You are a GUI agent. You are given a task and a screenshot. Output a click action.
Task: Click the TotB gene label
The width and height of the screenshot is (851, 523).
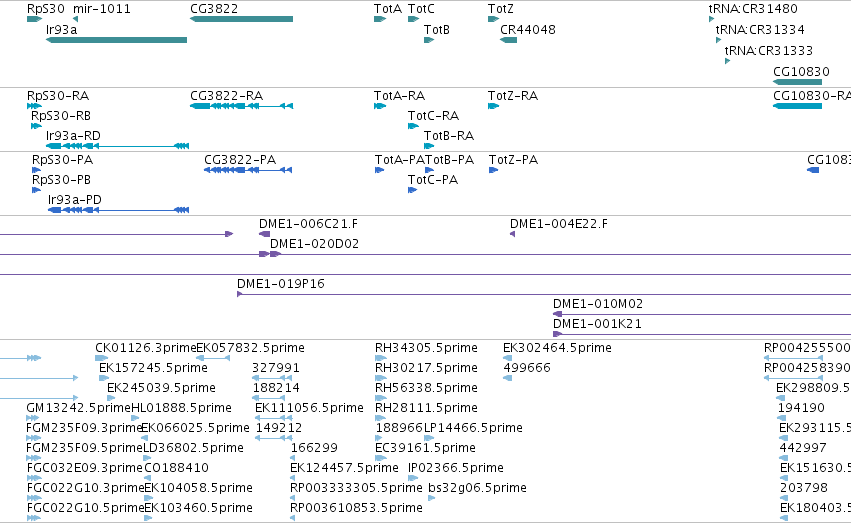point(437,30)
